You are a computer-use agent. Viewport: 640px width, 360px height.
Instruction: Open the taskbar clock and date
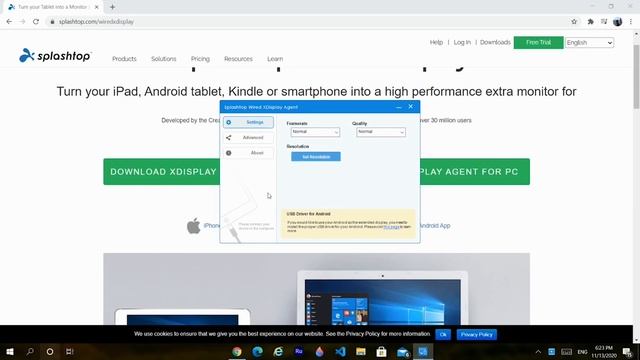click(604, 352)
